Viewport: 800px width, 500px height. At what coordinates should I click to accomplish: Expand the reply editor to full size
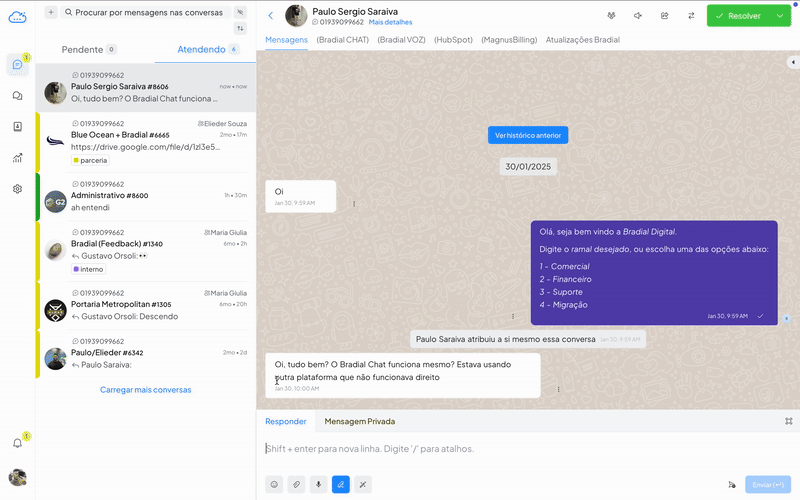point(788,421)
